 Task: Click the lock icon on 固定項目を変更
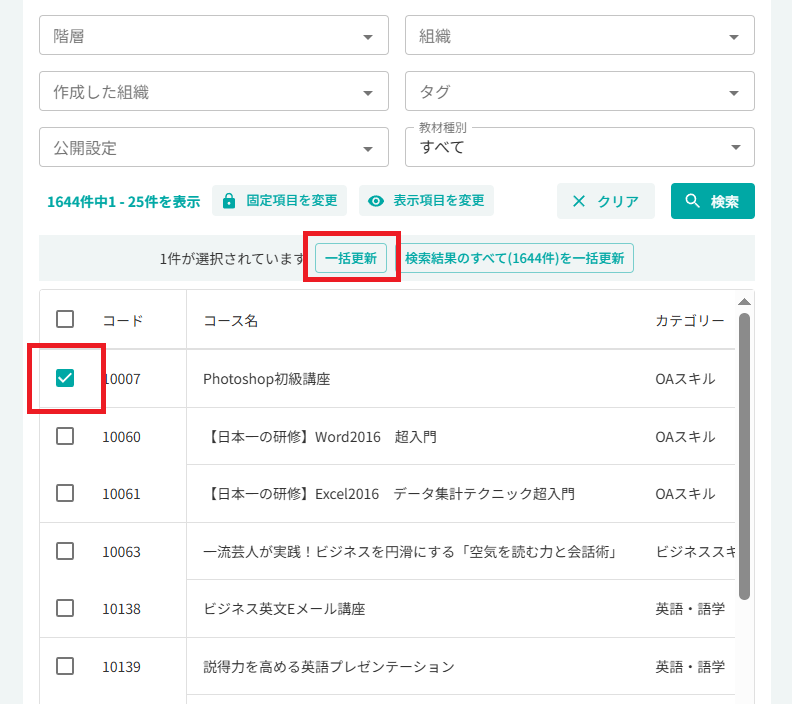[x=229, y=201]
